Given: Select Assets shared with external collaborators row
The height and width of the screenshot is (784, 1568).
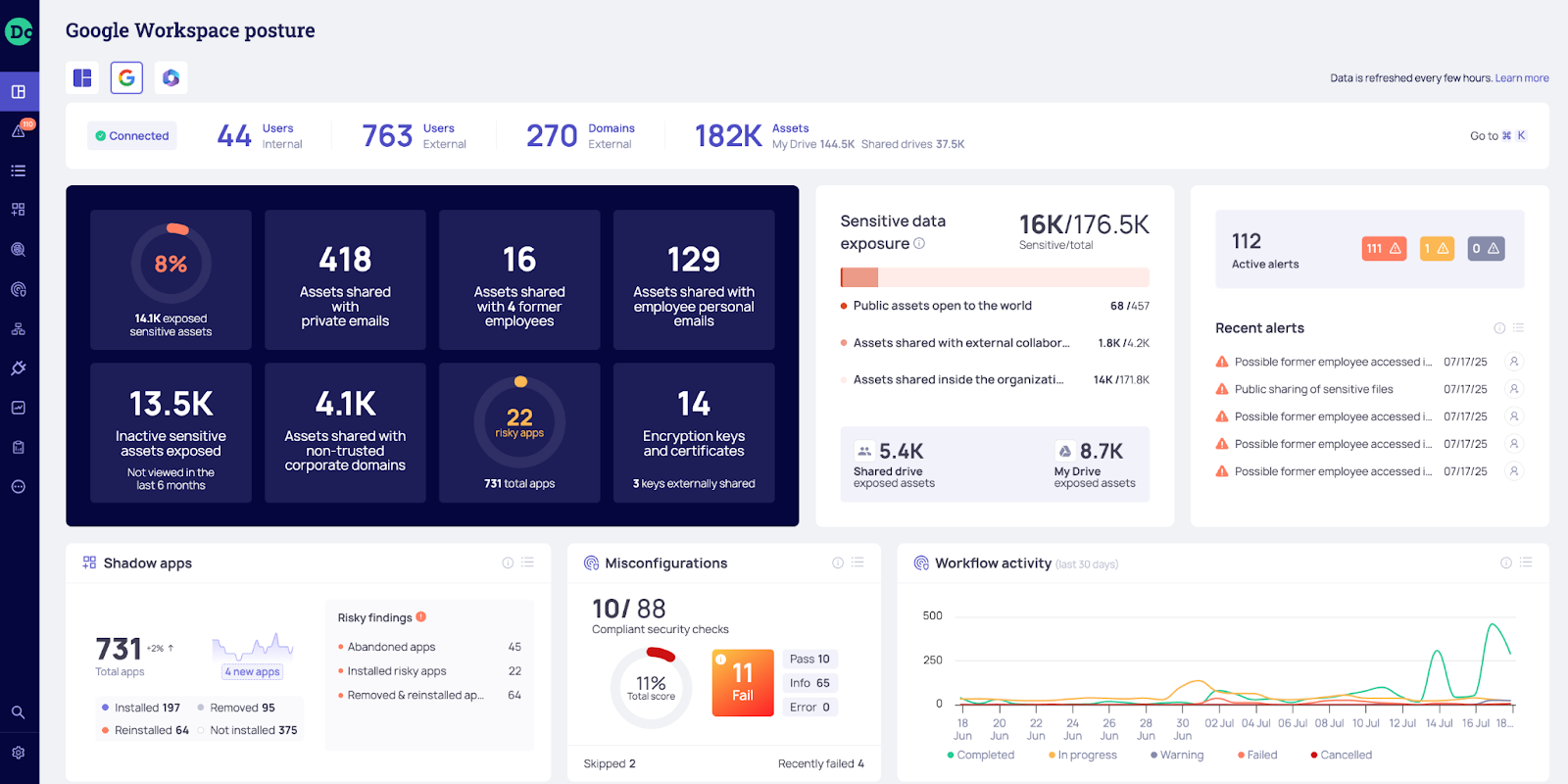Looking at the screenshot, I should pyautogui.click(x=995, y=343).
